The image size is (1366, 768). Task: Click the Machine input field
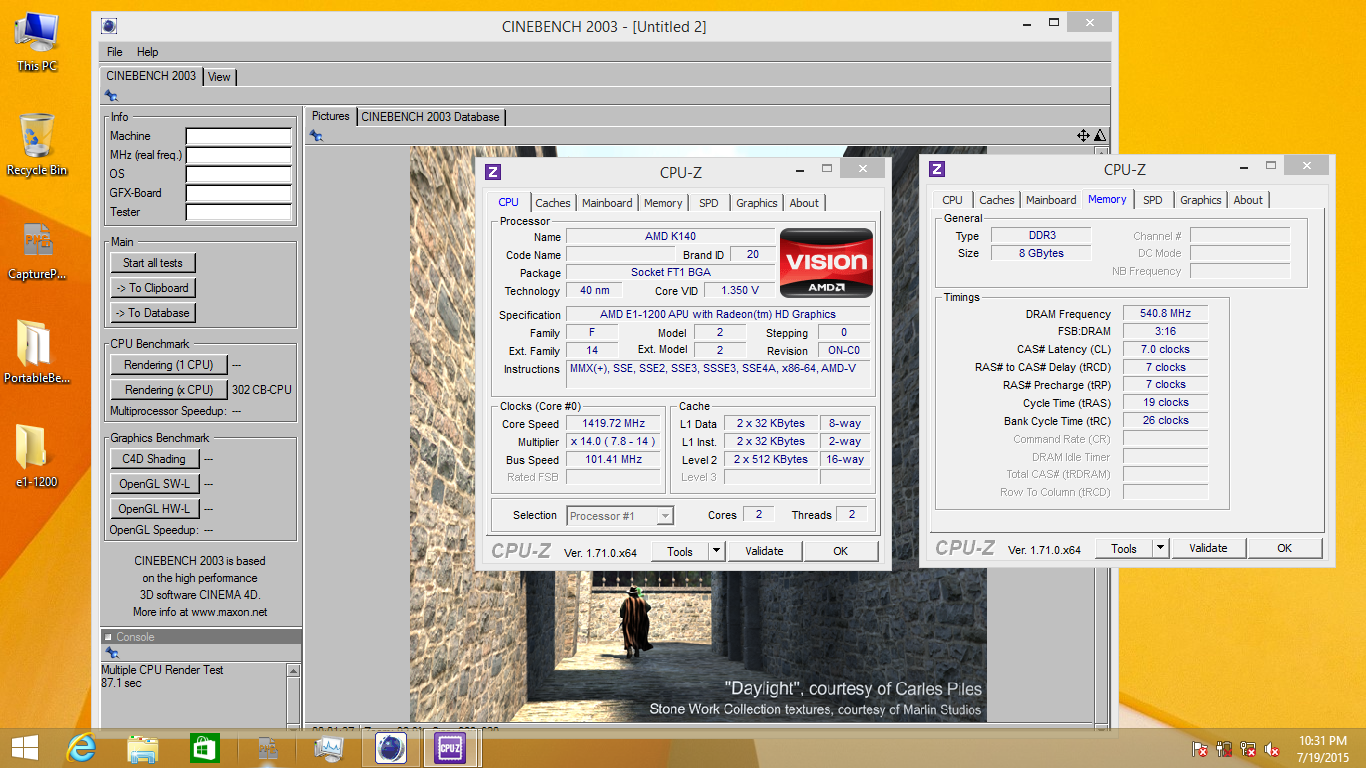(238, 136)
